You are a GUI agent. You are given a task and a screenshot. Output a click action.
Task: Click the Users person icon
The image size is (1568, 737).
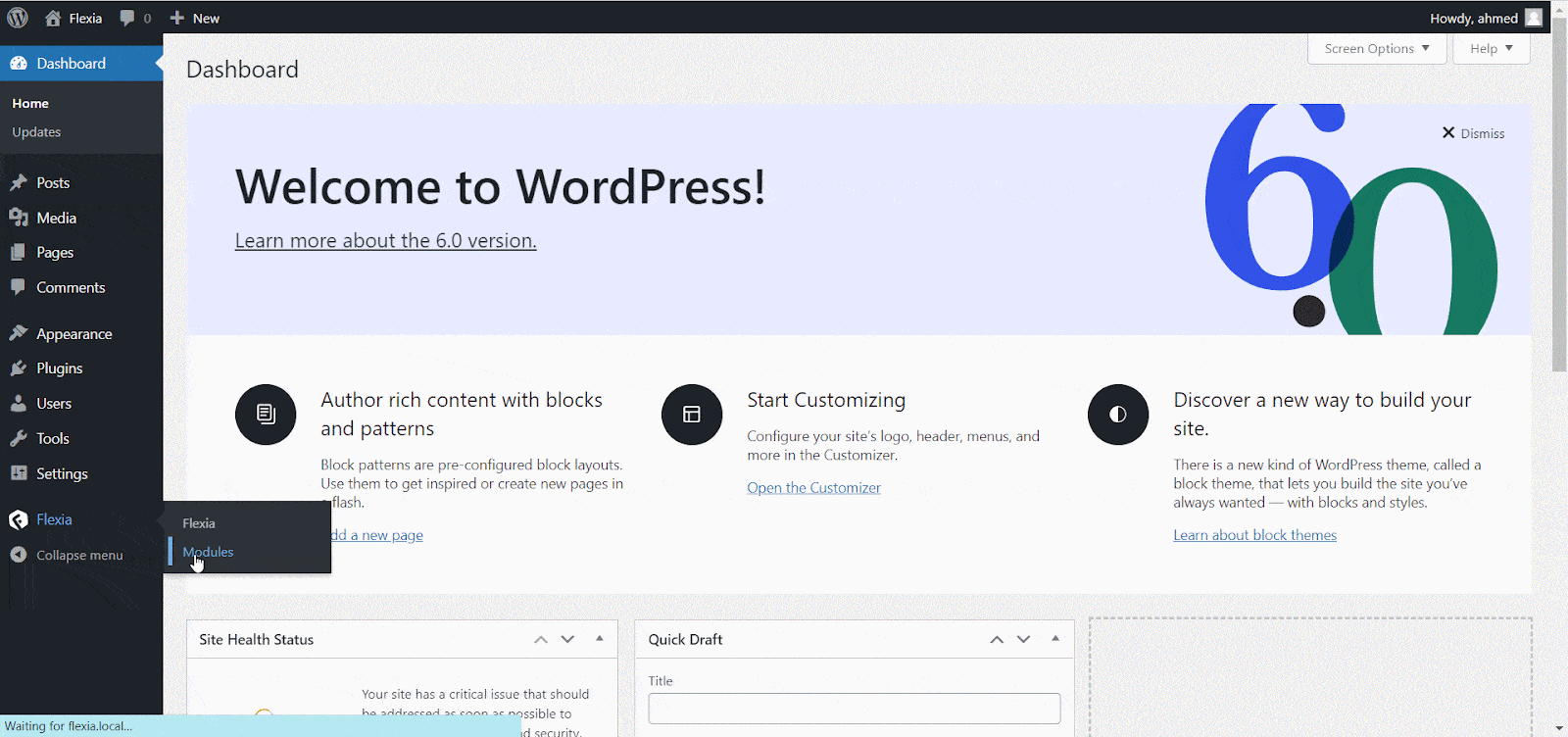click(19, 403)
